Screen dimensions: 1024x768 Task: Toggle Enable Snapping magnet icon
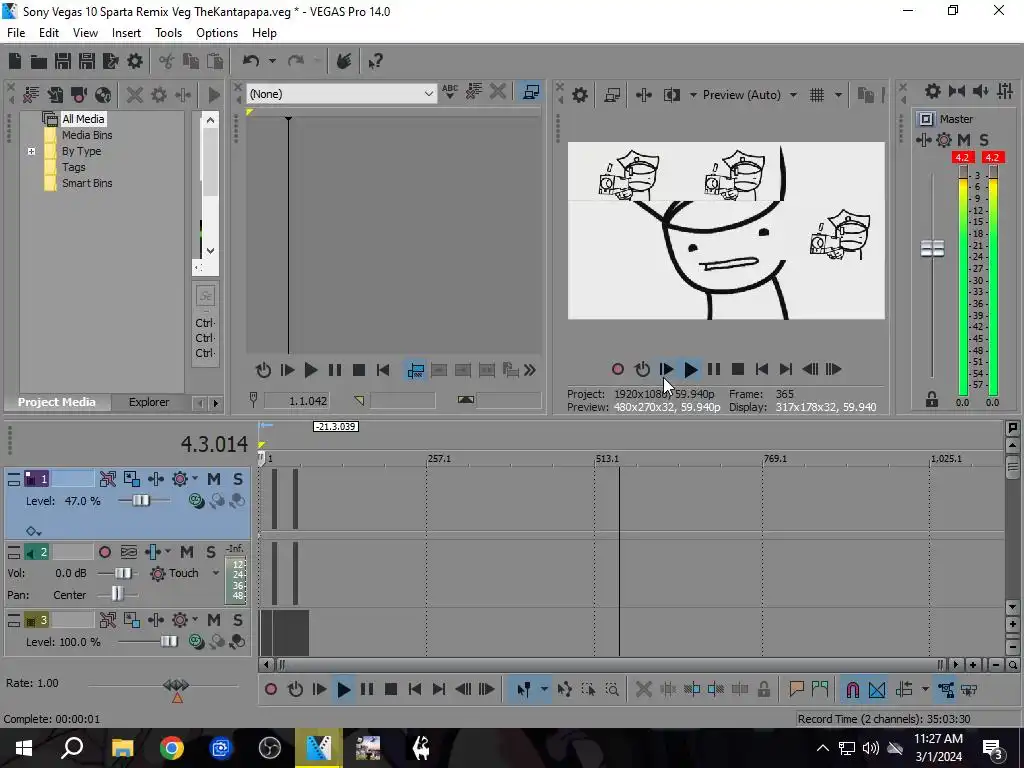[x=852, y=689]
